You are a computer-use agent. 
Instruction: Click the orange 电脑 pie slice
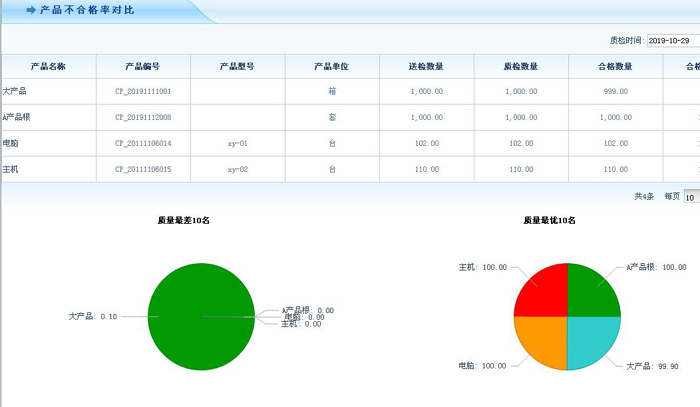tap(542, 342)
